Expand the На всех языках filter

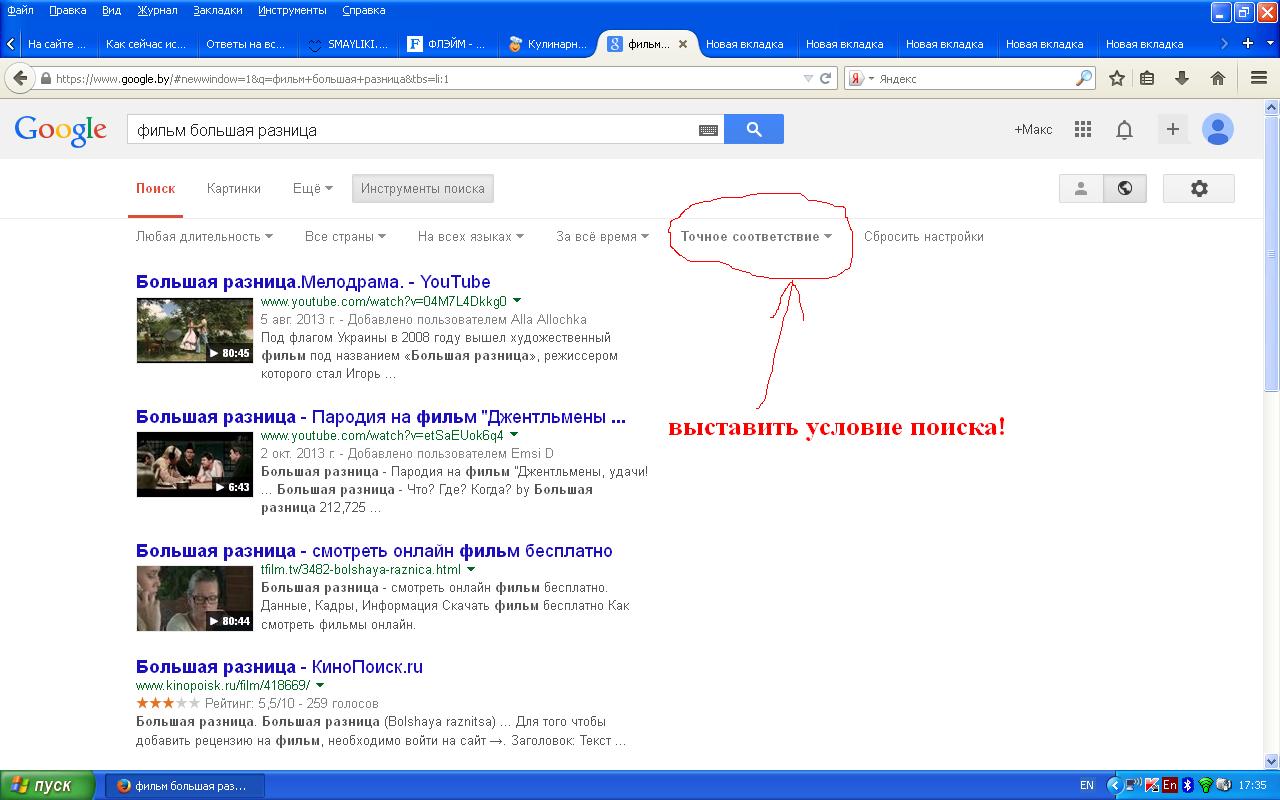[471, 237]
